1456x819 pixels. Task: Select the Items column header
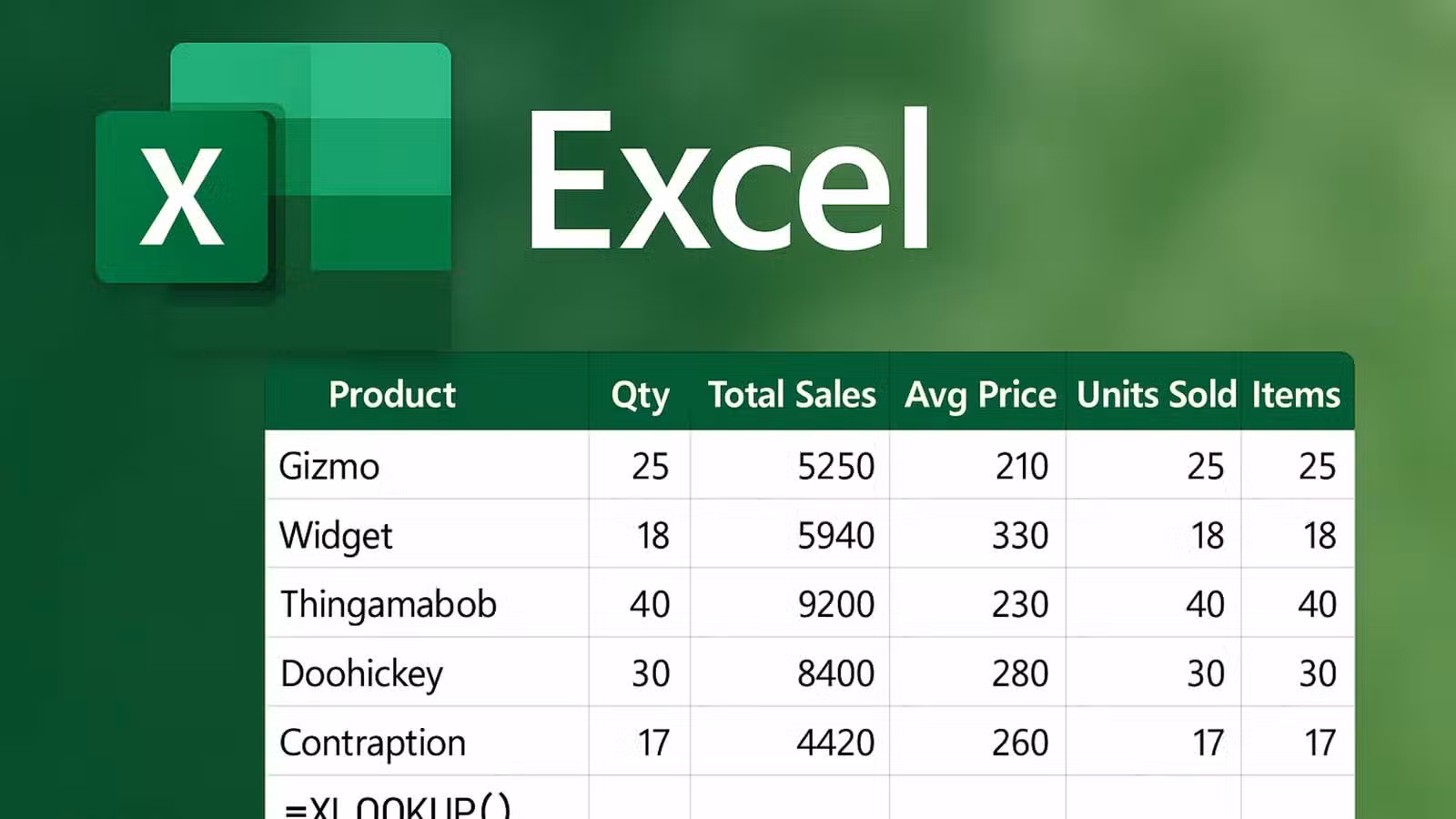coord(1296,395)
